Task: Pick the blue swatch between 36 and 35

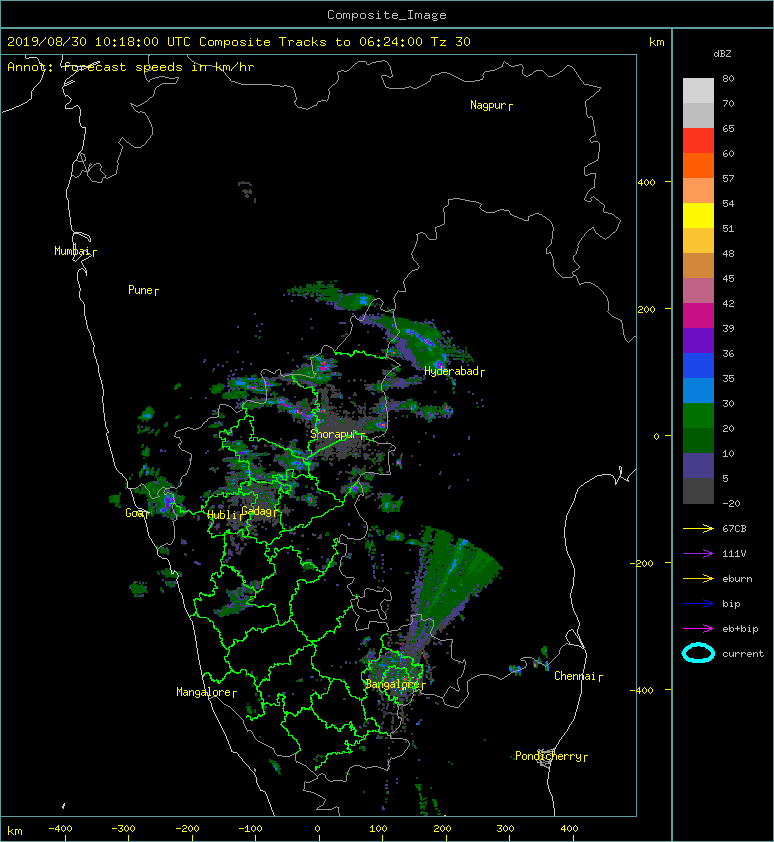Action: pos(698,365)
